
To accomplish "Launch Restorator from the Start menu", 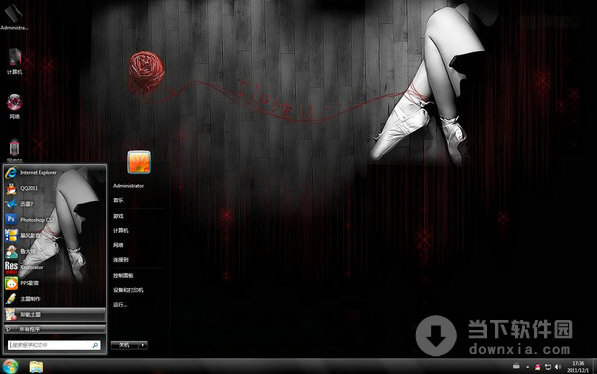I will coord(55,267).
